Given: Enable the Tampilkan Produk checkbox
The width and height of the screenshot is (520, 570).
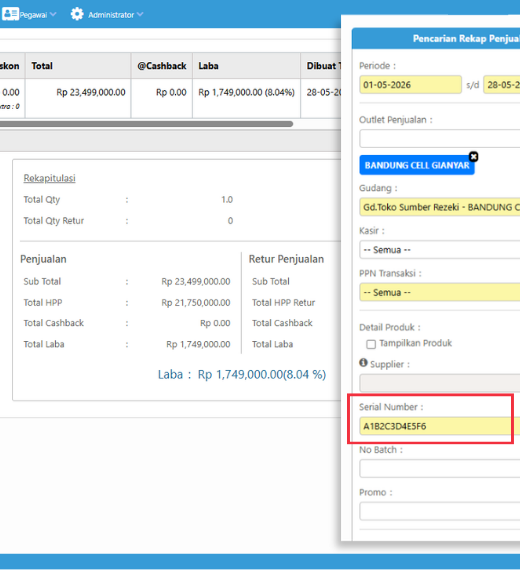Looking at the screenshot, I should click(371, 344).
